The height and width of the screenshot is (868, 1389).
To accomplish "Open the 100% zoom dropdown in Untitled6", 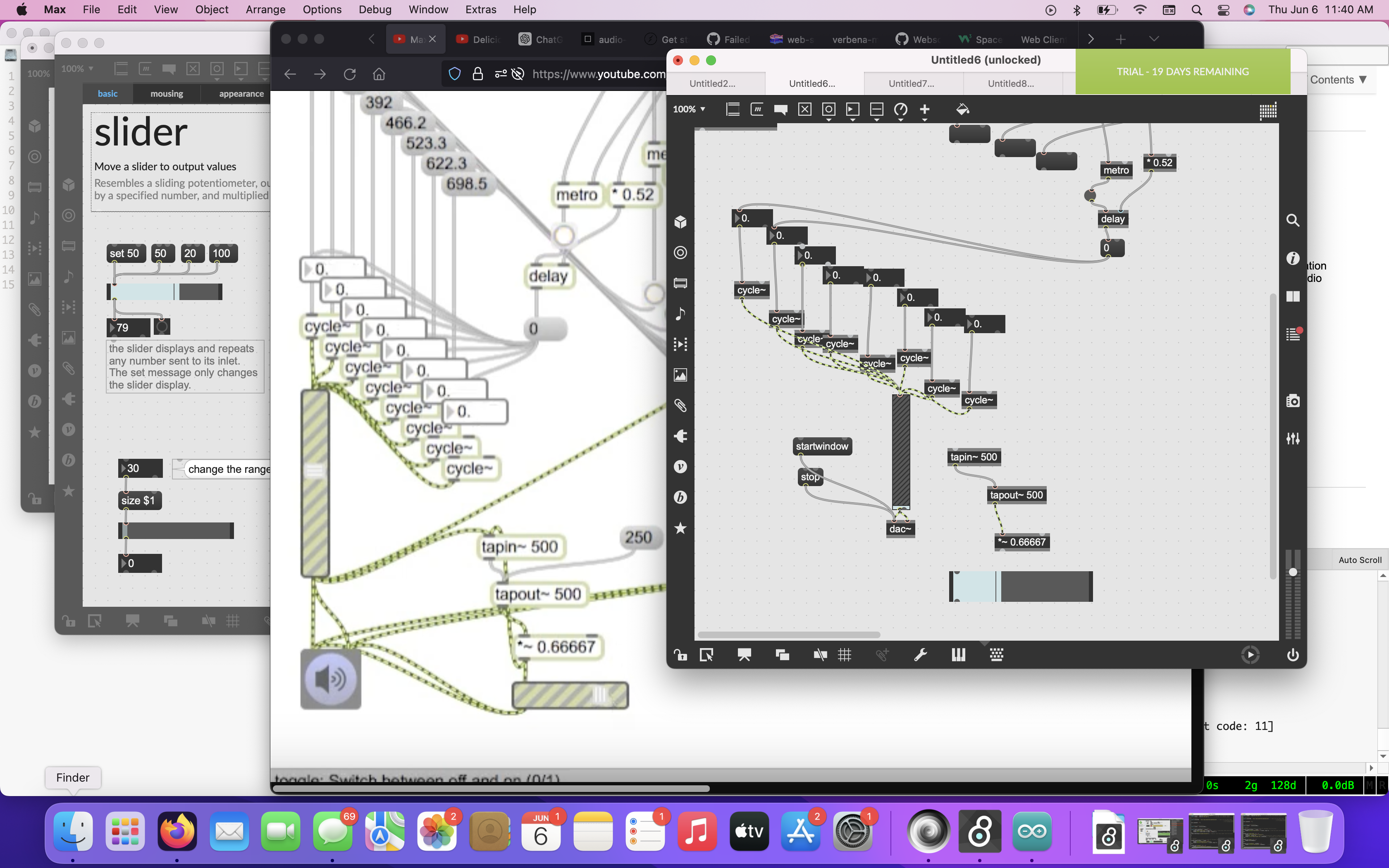I will tap(689, 109).
